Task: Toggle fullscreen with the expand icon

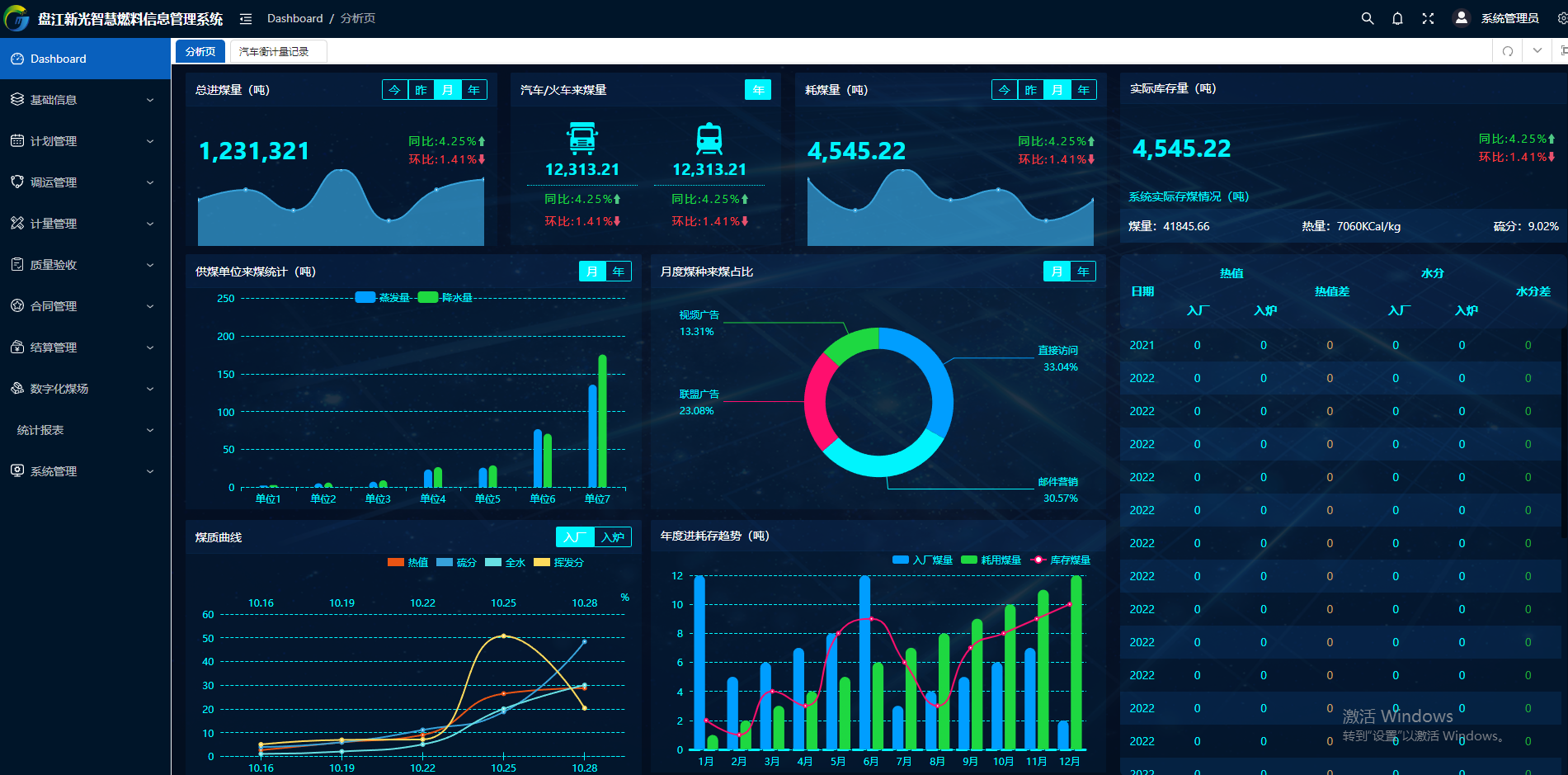Action: point(1428,18)
